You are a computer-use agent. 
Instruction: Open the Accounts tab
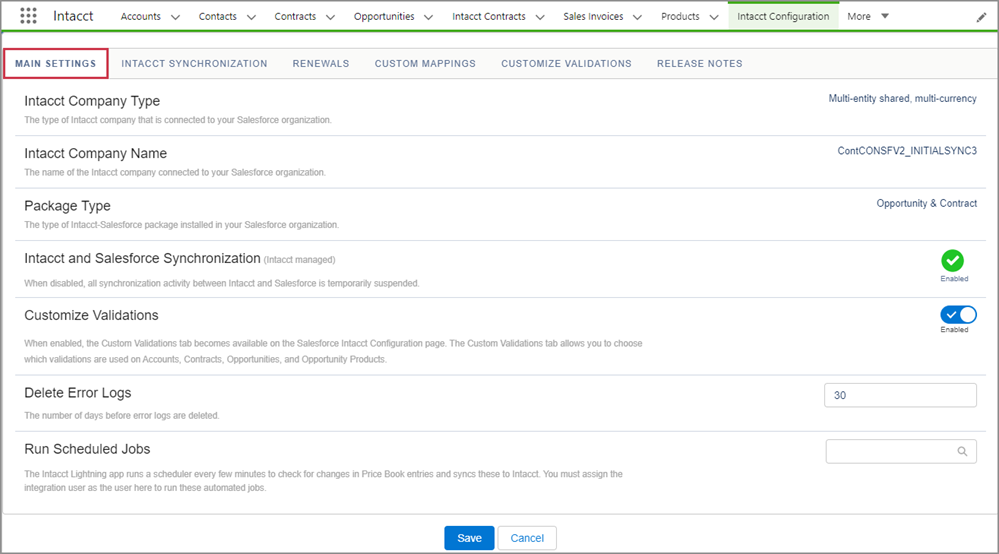[x=141, y=17]
